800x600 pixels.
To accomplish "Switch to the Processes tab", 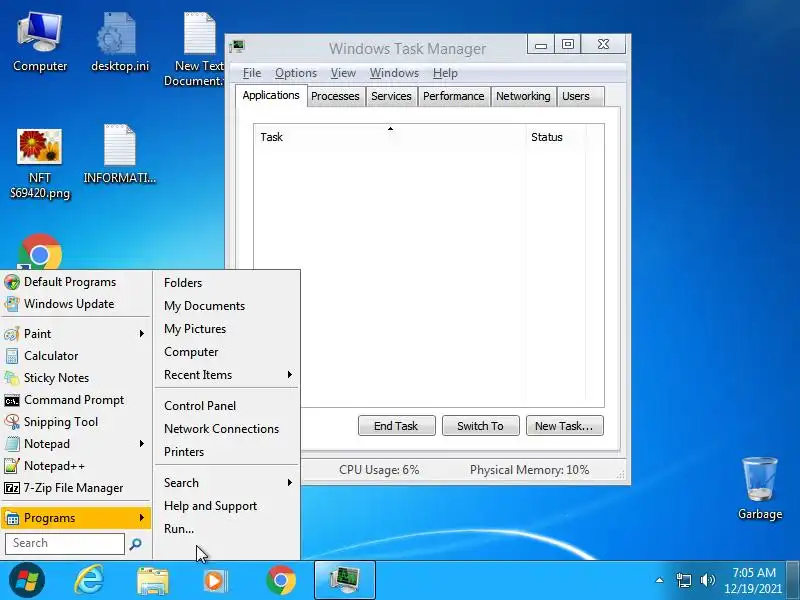I will pyautogui.click(x=335, y=96).
